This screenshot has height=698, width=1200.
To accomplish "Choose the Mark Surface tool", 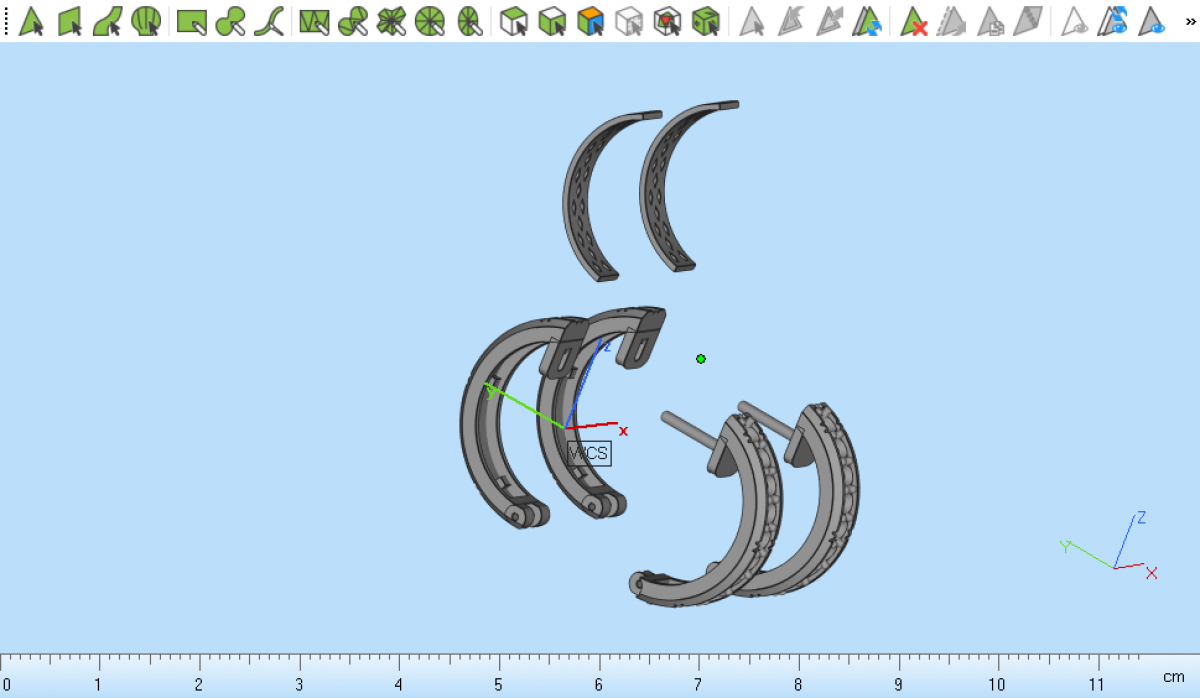I will [x=108, y=20].
